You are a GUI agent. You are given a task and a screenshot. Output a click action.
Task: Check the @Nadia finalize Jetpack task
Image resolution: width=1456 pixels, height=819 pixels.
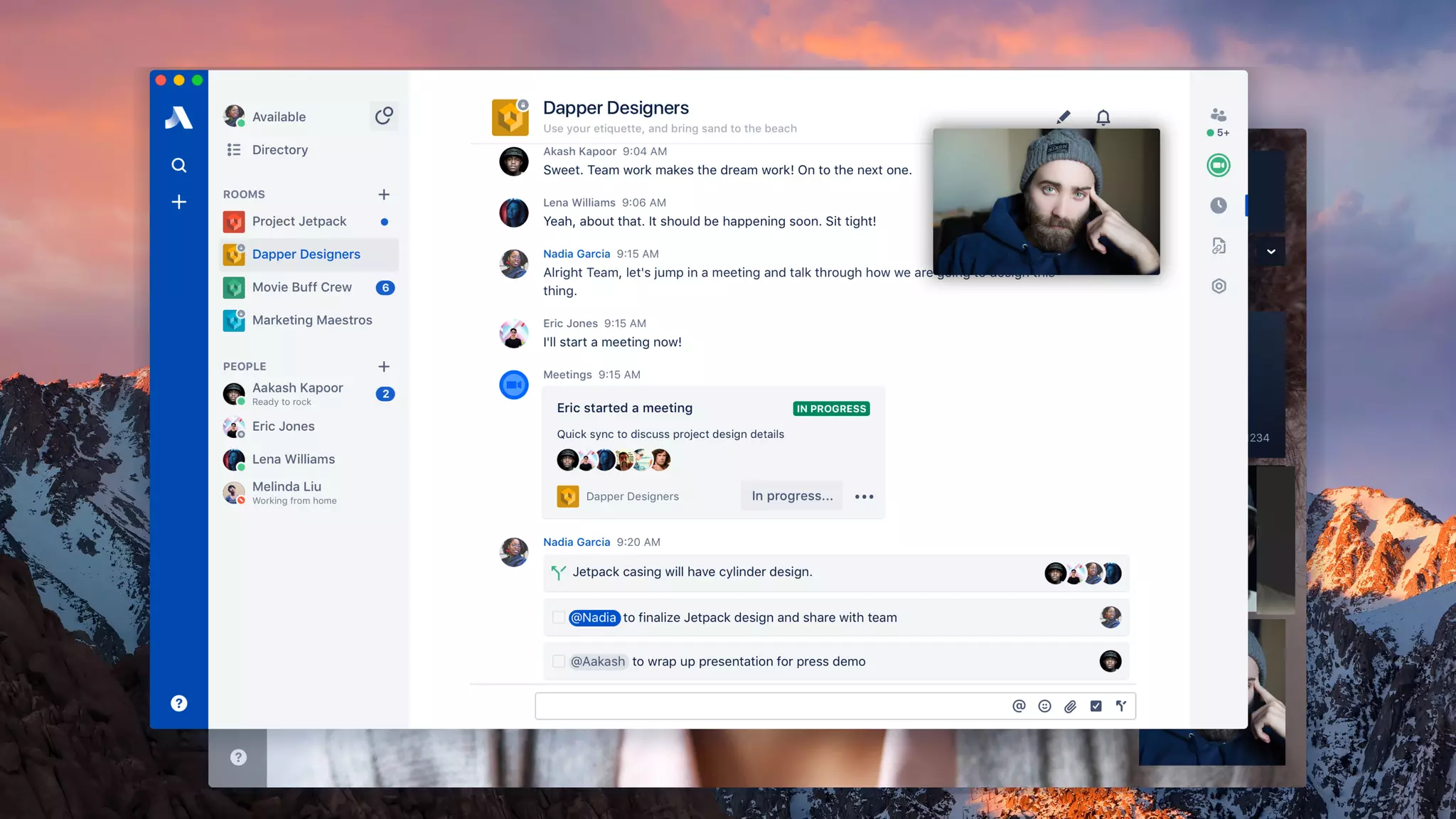(x=559, y=618)
